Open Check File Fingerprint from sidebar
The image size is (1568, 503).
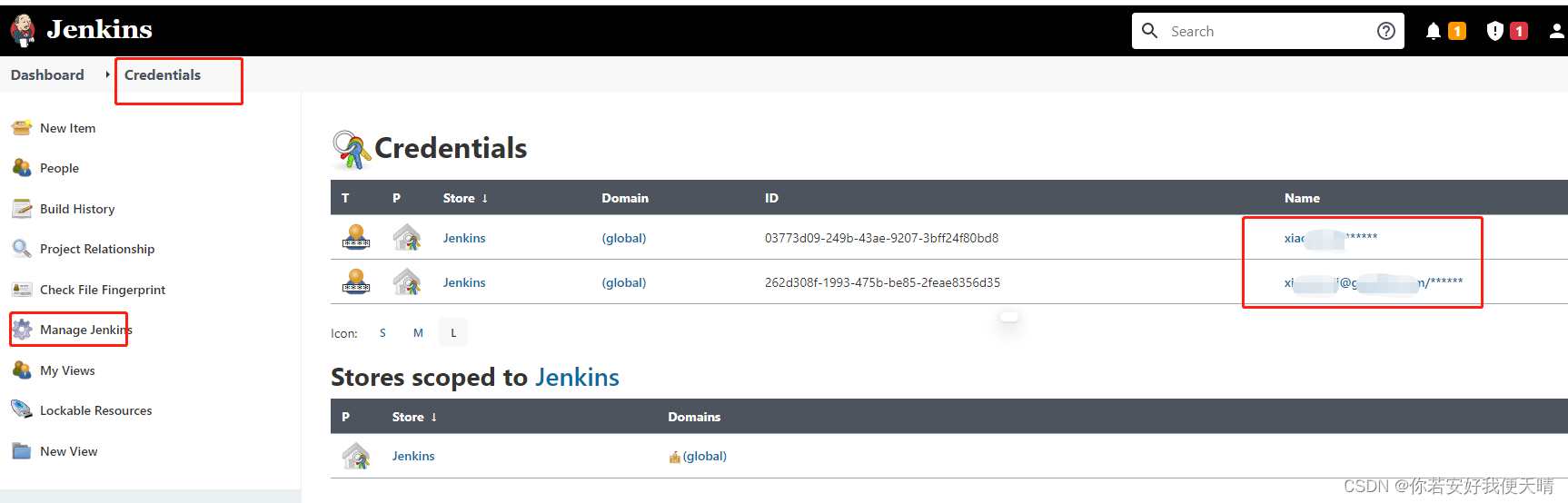tap(103, 290)
